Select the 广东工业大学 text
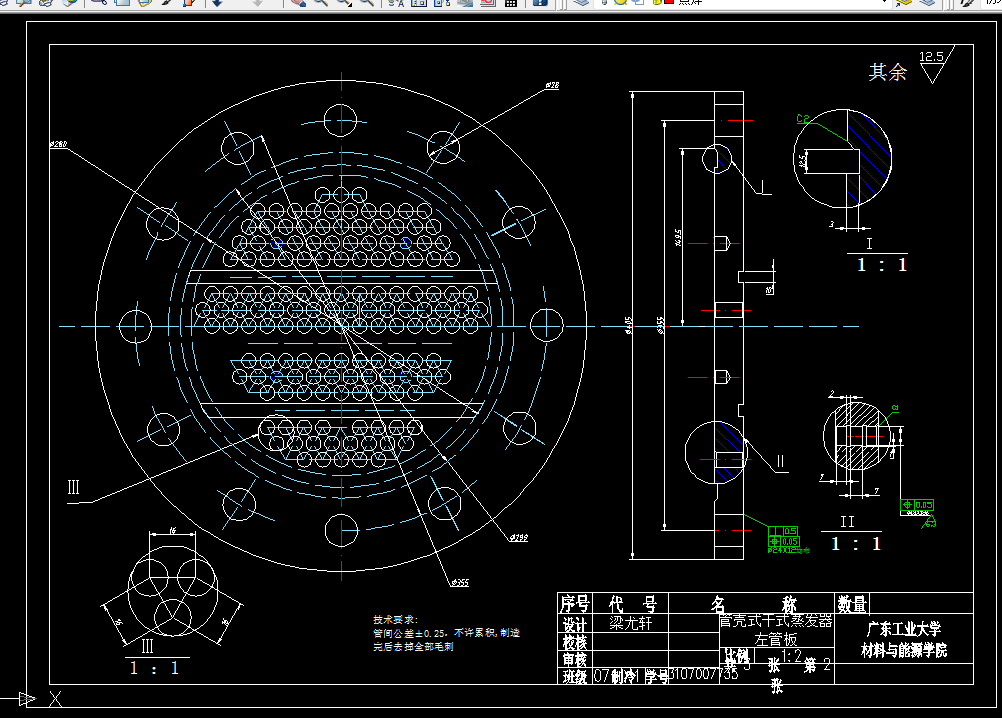Screen dimensions: 1002x718 click(904, 629)
